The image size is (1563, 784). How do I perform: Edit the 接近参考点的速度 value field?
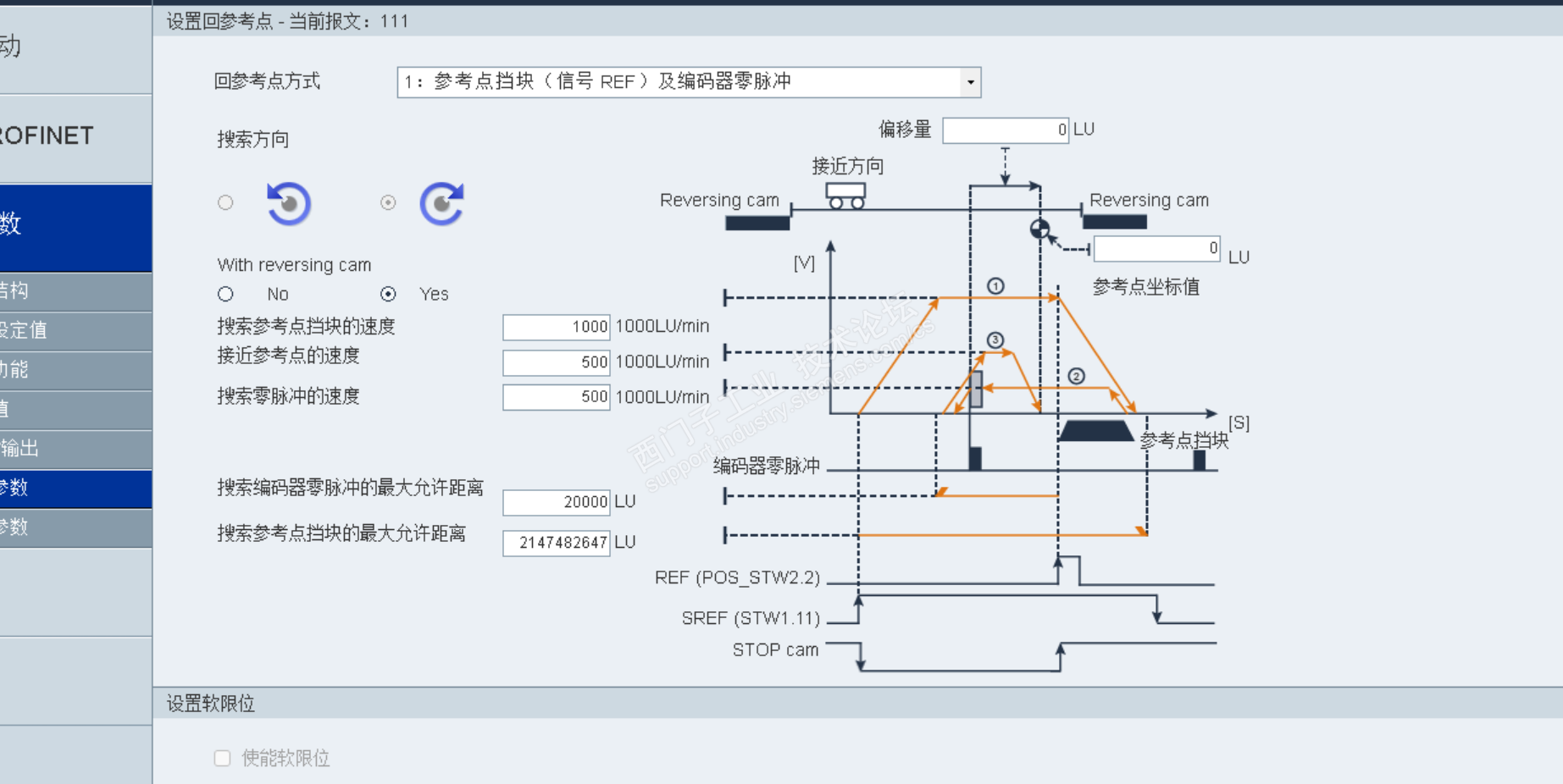click(x=557, y=362)
